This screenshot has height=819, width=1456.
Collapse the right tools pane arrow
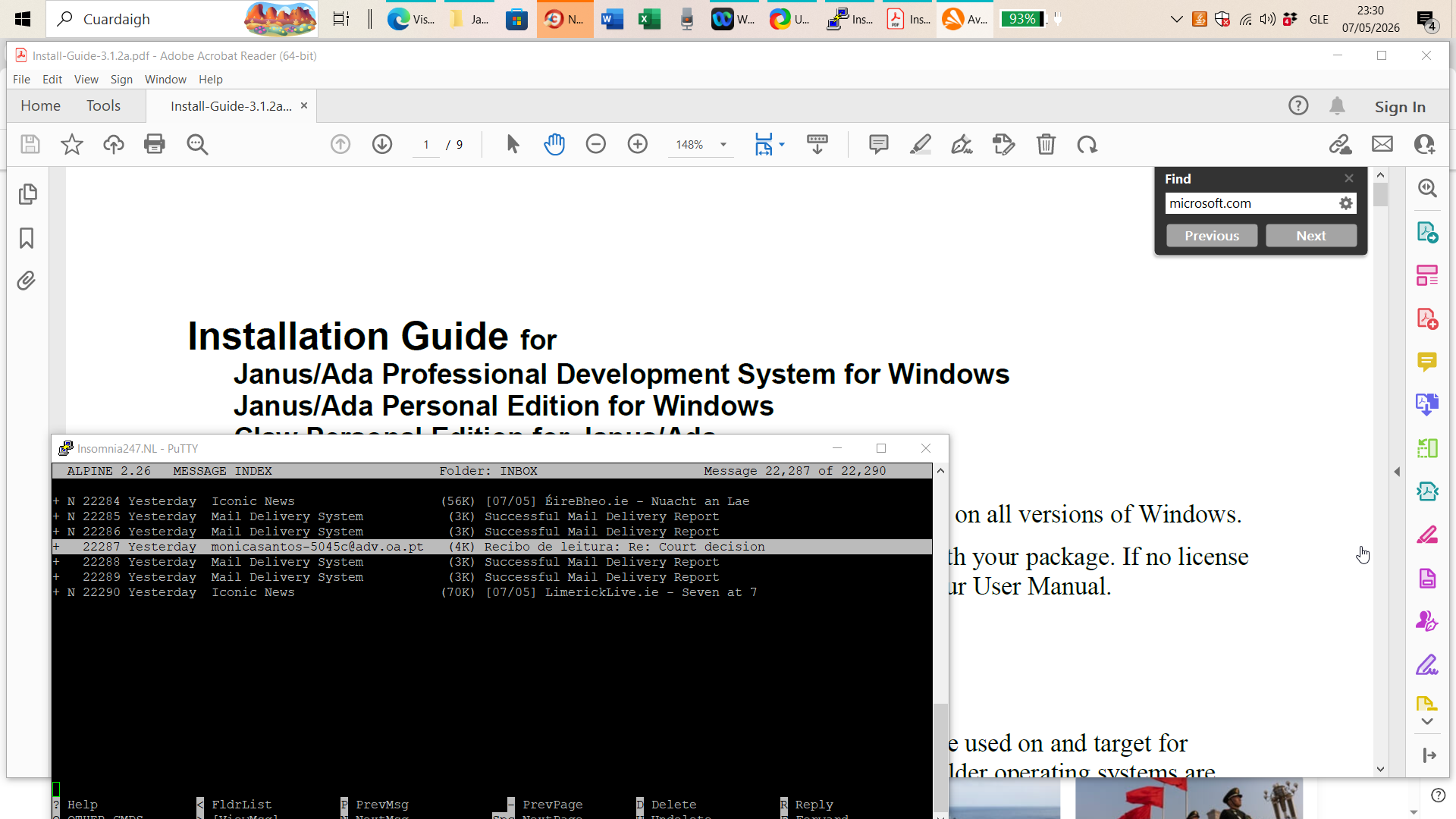point(1397,472)
